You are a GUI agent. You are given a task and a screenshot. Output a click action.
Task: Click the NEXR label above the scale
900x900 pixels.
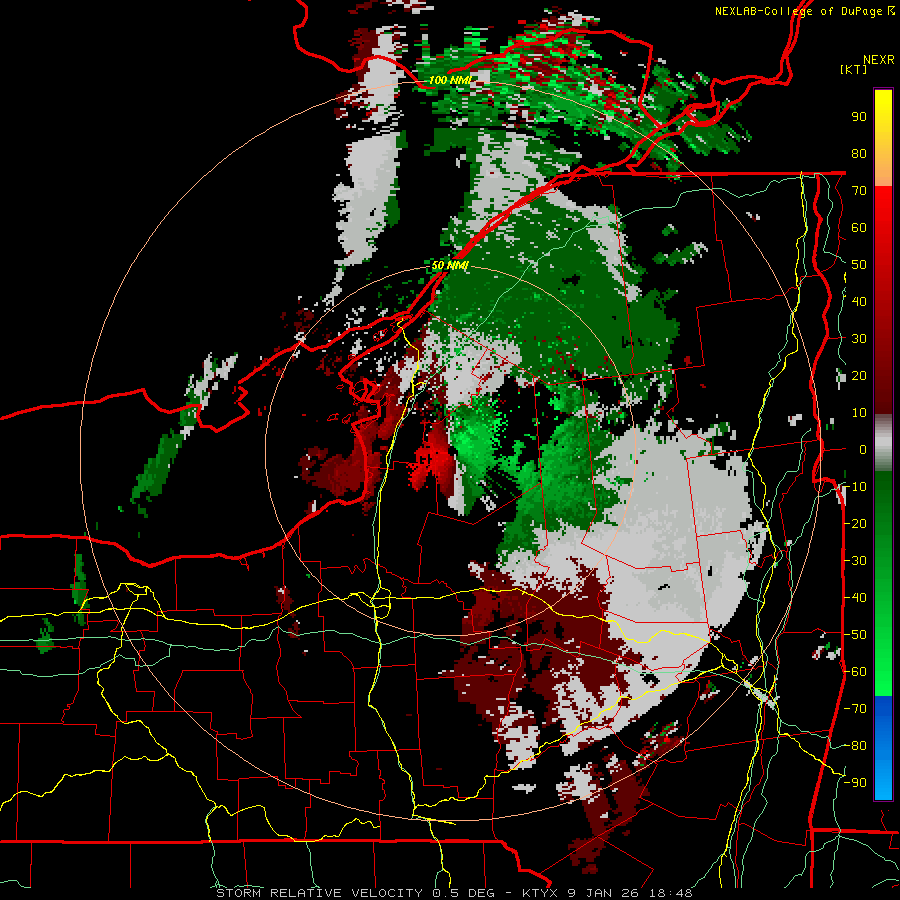tap(879, 60)
